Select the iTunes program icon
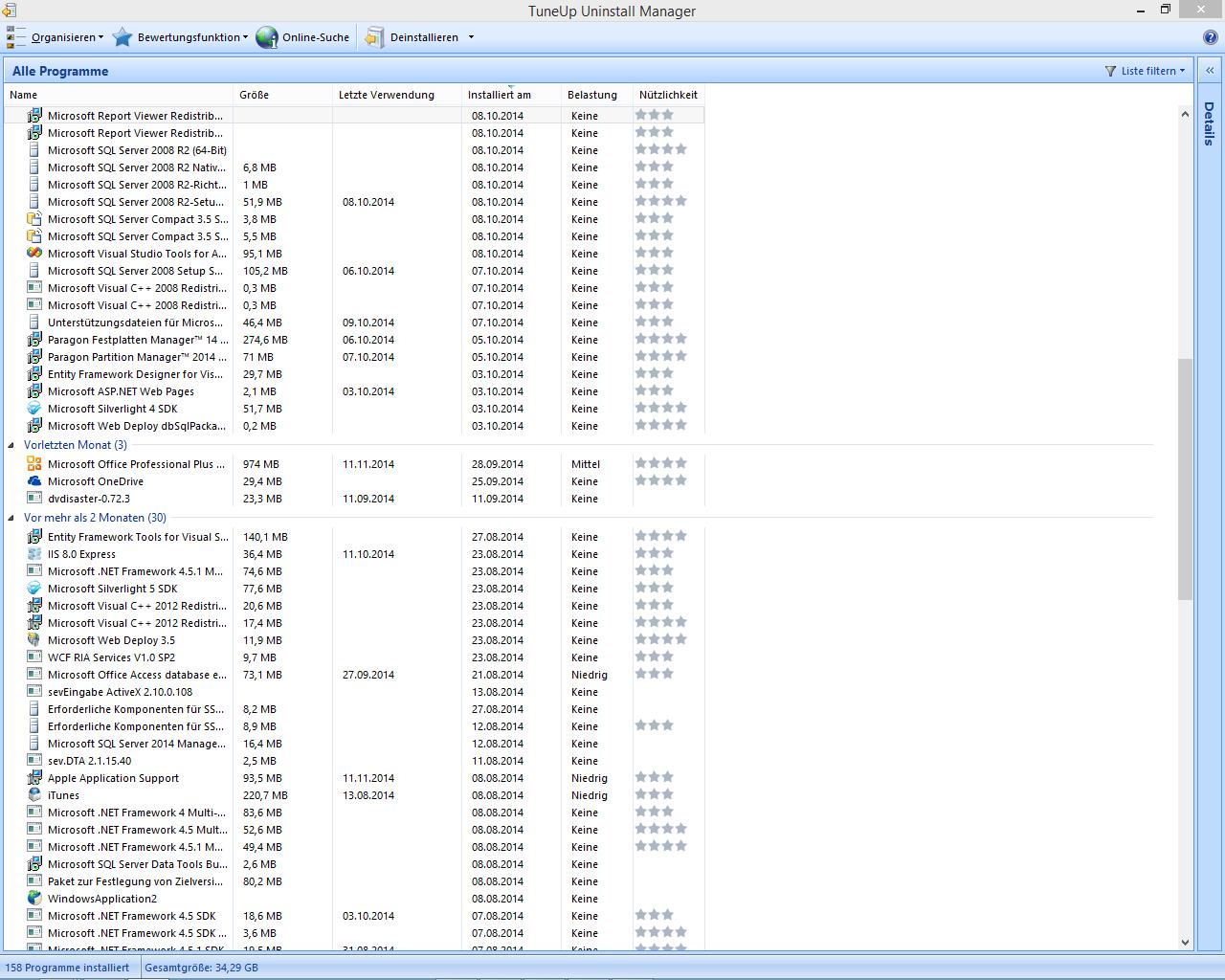This screenshot has width=1225, height=980. point(34,795)
